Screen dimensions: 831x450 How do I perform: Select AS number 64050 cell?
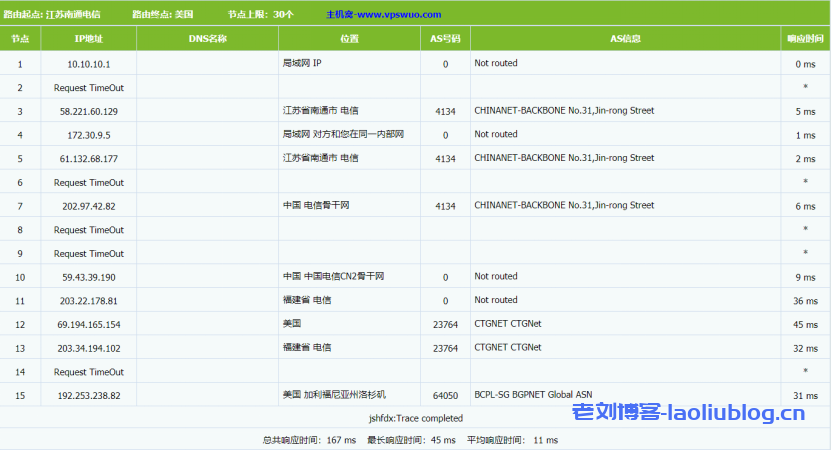445,395
